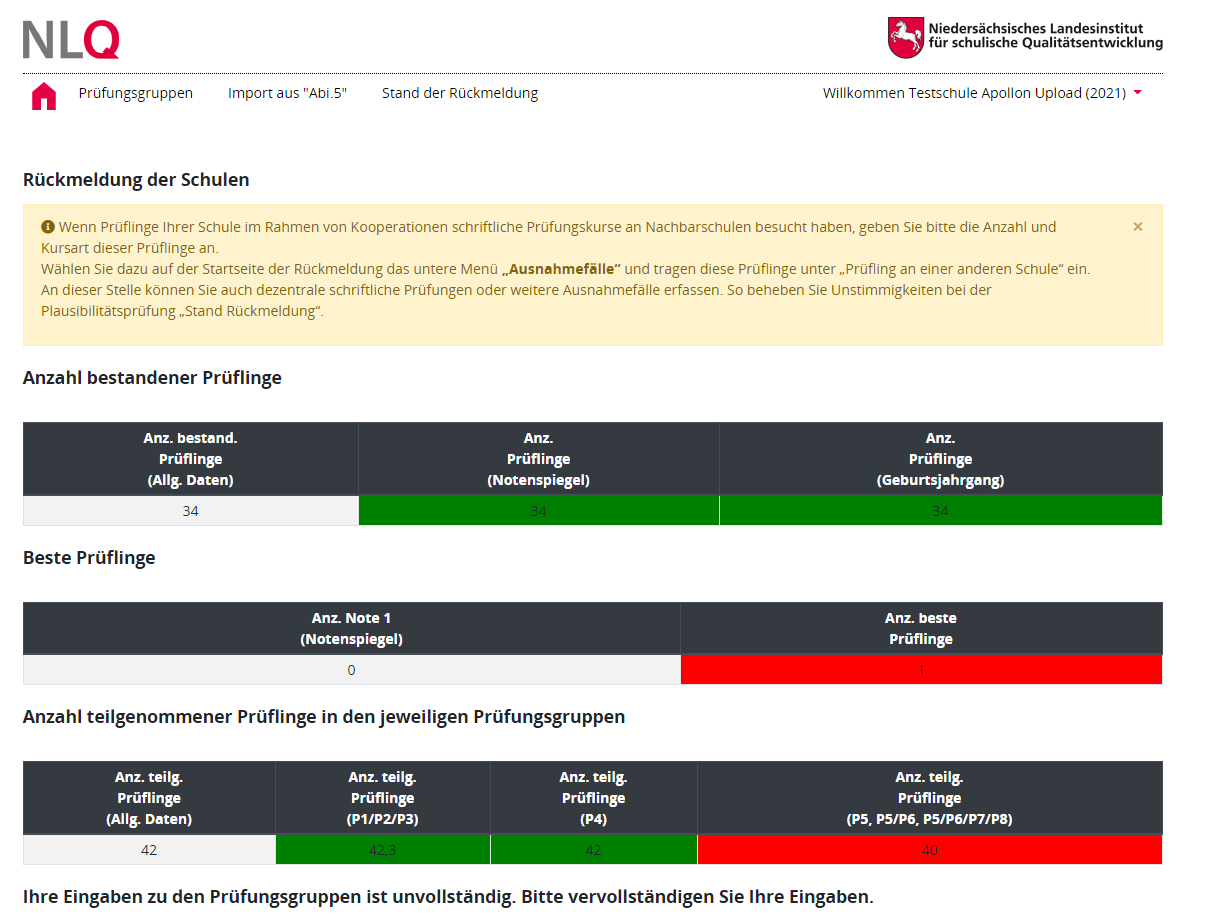This screenshot has height=916, width=1205.
Task: Click the Rückmeldung der Schulen heading
Action: coord(136,180)
